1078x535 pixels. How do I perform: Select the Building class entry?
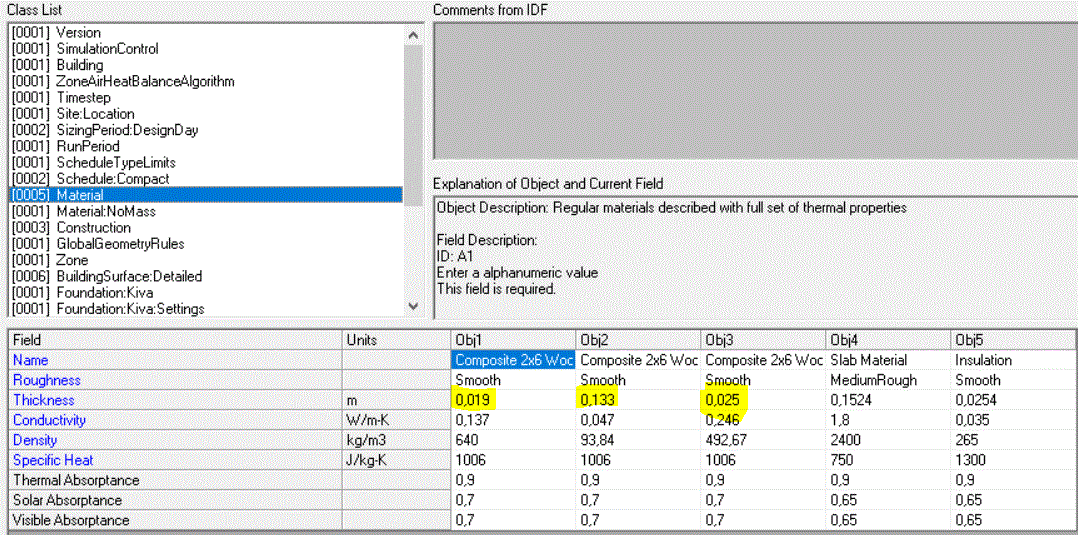(x=206, y=65)
